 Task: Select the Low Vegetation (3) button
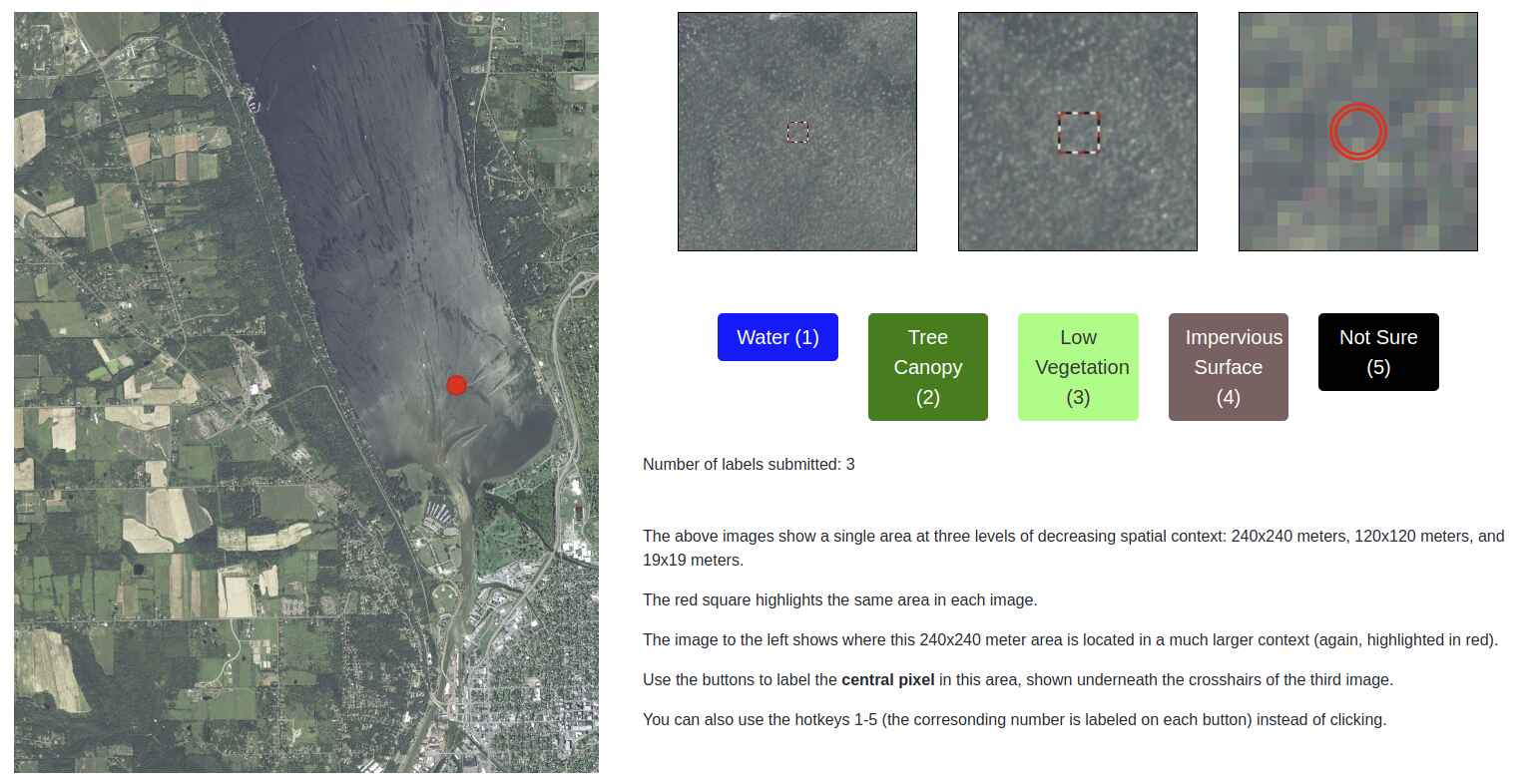1078,367
